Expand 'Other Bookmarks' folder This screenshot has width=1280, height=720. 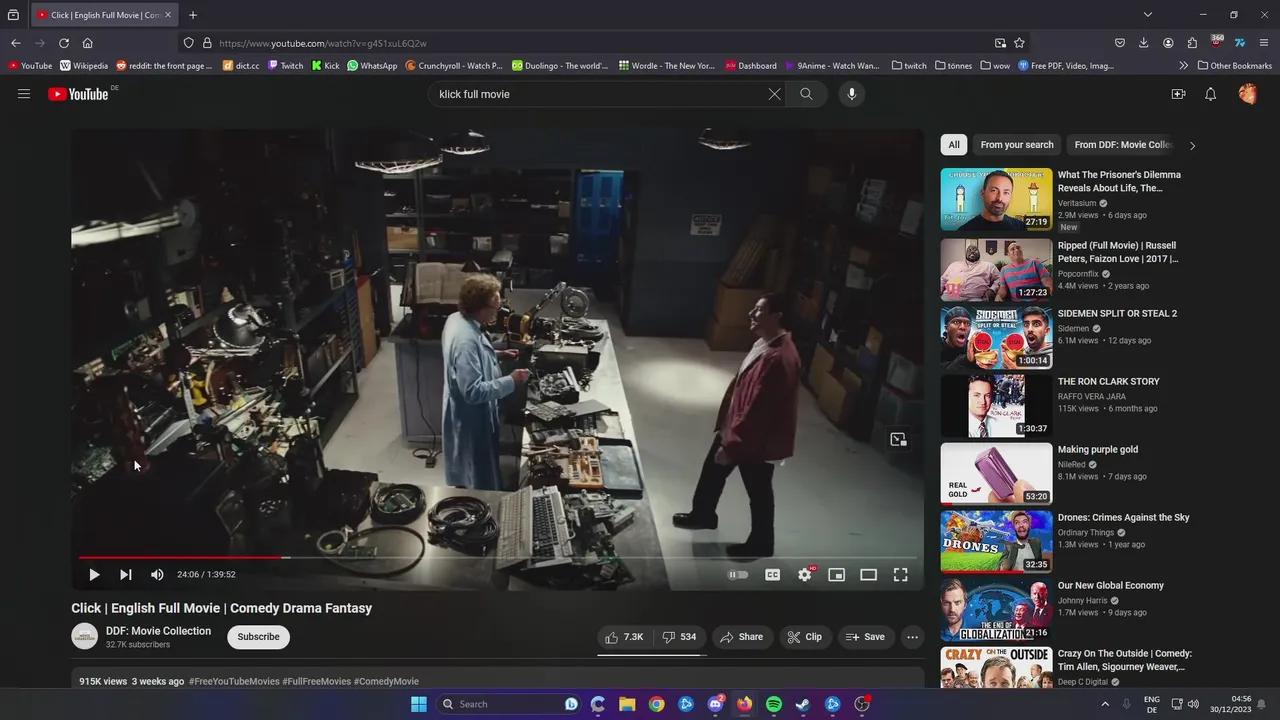tap(1234, 66)
